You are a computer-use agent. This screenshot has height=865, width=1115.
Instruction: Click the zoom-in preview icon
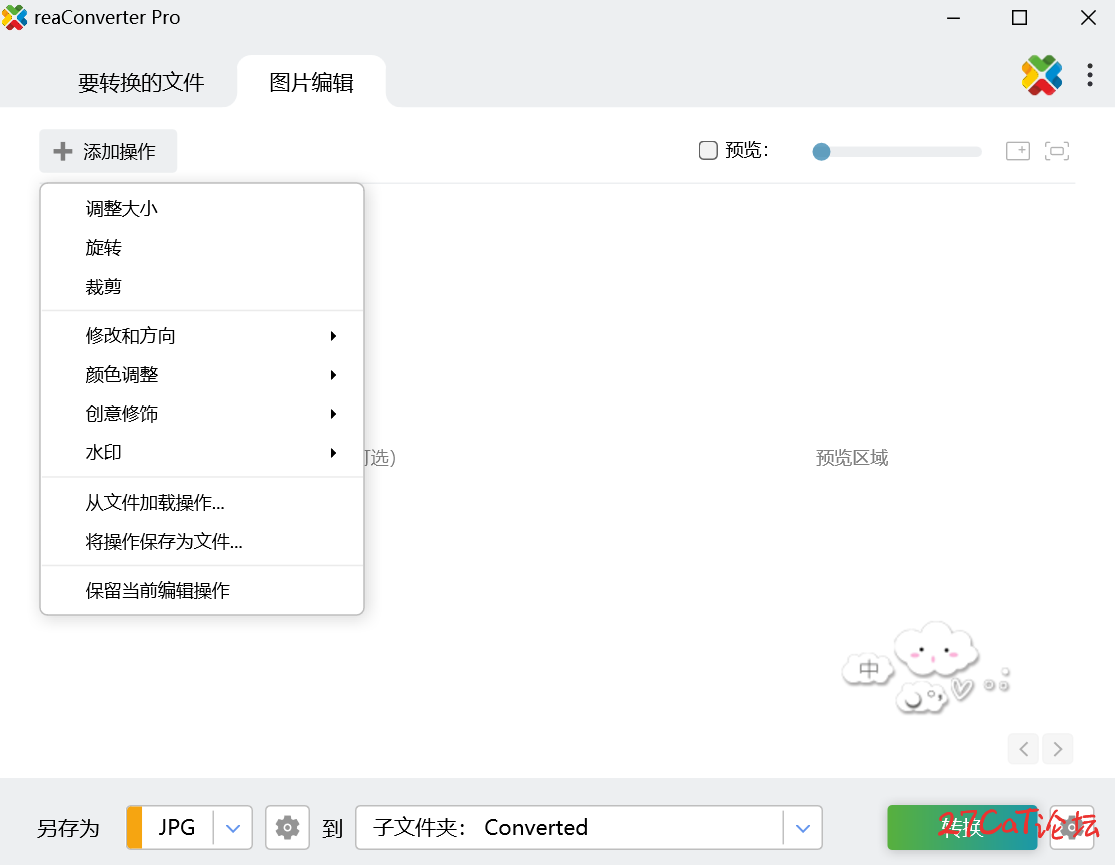point(1018,151)
